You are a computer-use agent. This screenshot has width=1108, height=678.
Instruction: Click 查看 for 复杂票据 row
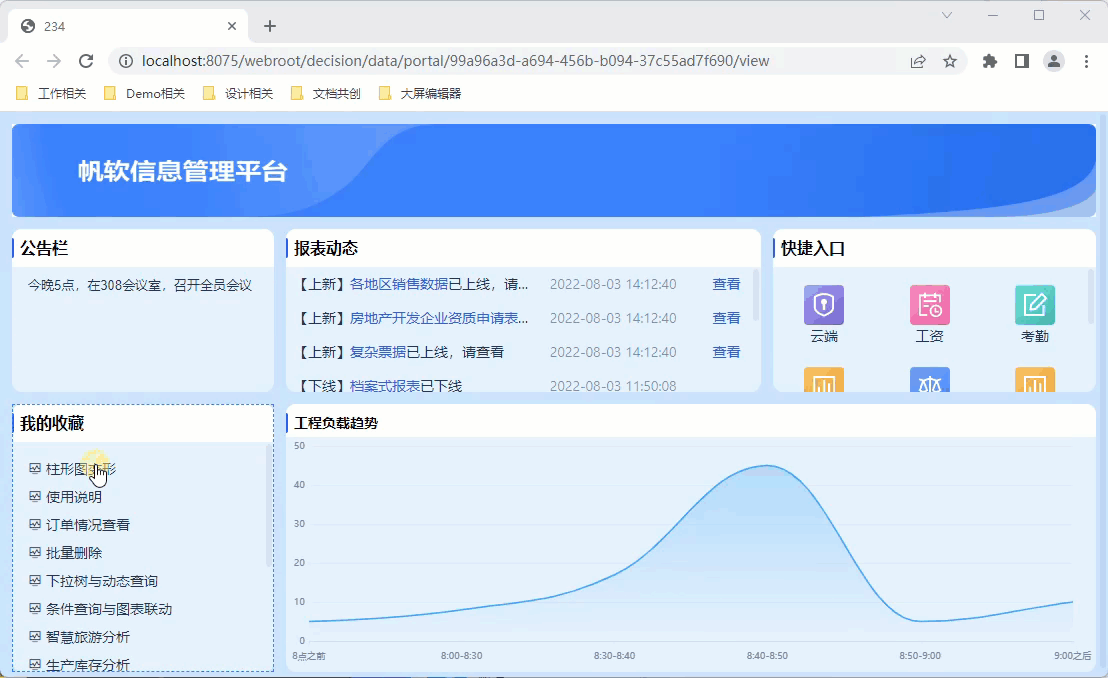pyautogui.click(x=726, y=352)
